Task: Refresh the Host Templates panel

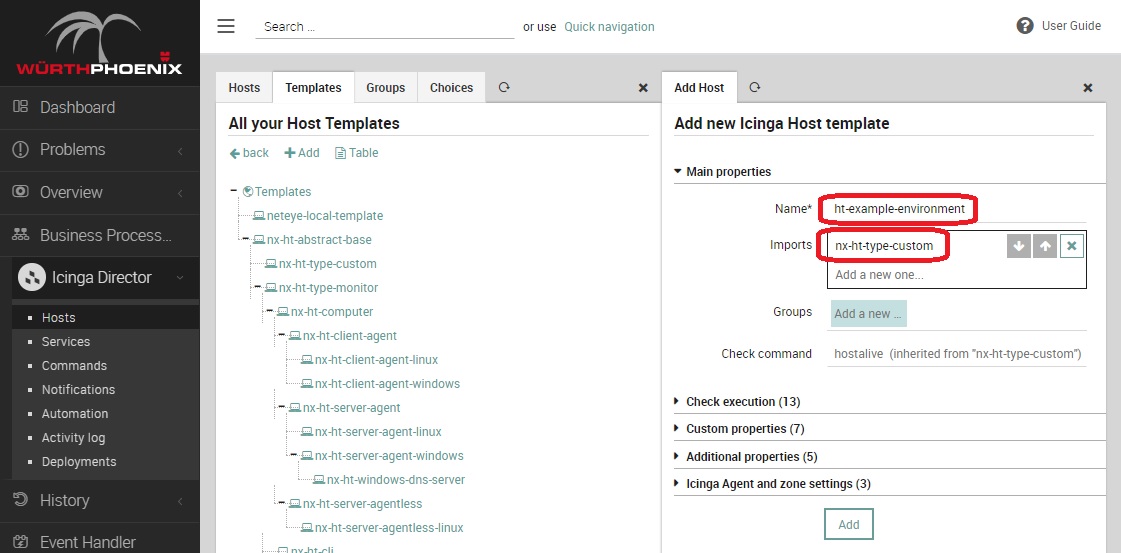Action: (504, 88)
